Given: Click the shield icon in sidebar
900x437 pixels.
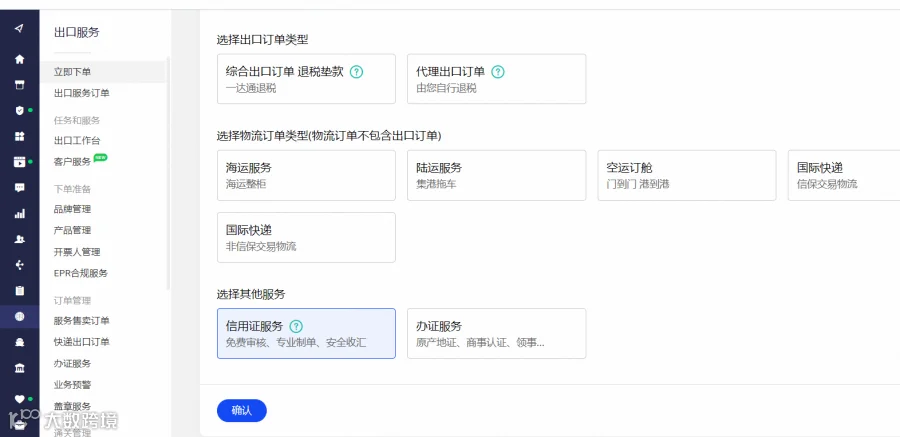Looking at the screenshot, I should (20, 110).
